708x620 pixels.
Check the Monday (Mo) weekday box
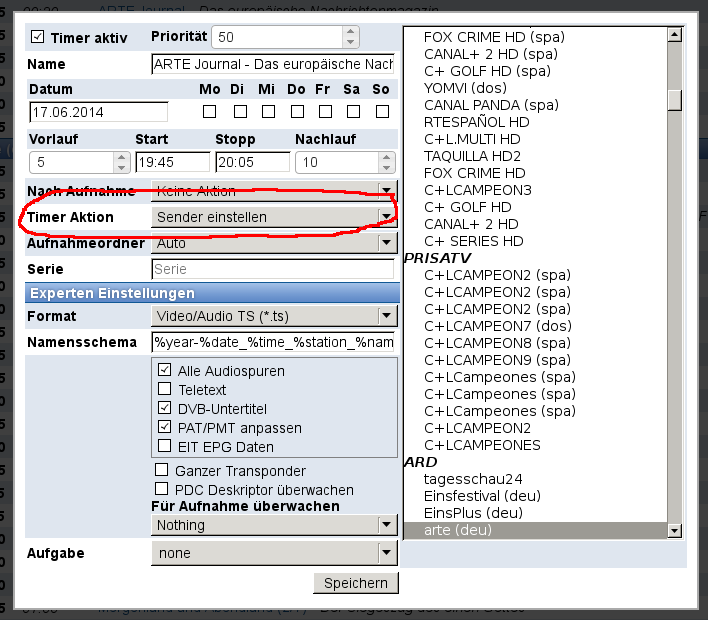[x=209, y=112]
